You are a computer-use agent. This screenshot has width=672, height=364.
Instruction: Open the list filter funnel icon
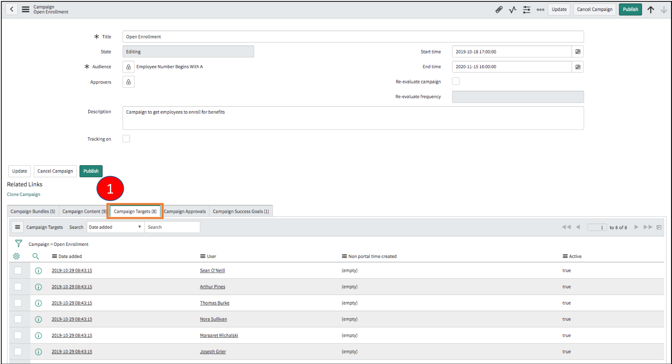click(x=18, y=244)
